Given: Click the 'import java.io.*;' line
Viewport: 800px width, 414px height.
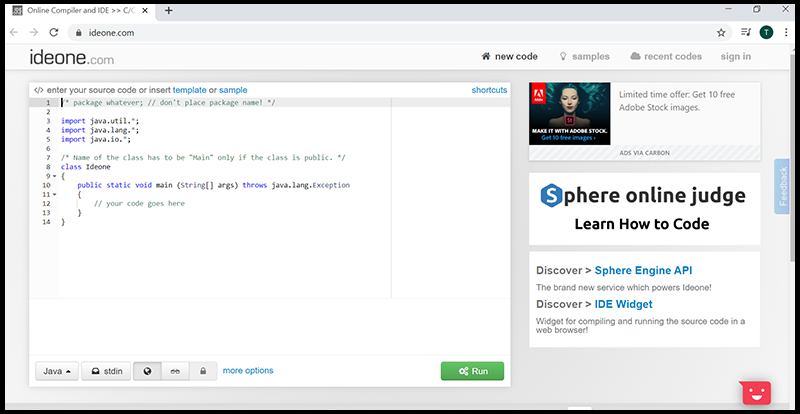Looking at the screenshot, I should click(x=98, y=139).
